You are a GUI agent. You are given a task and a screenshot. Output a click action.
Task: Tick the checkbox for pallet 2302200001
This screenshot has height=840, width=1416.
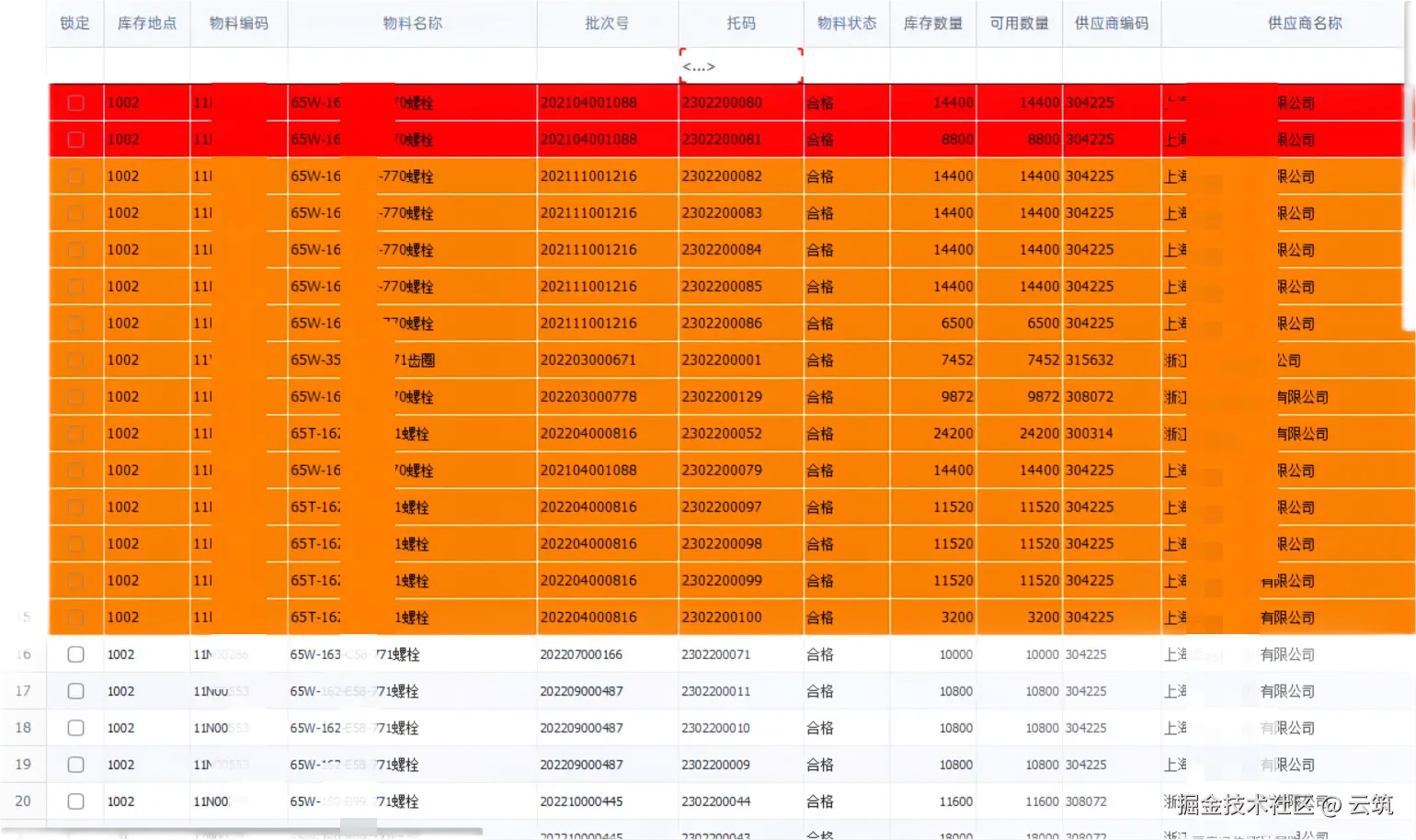(76, 359)
